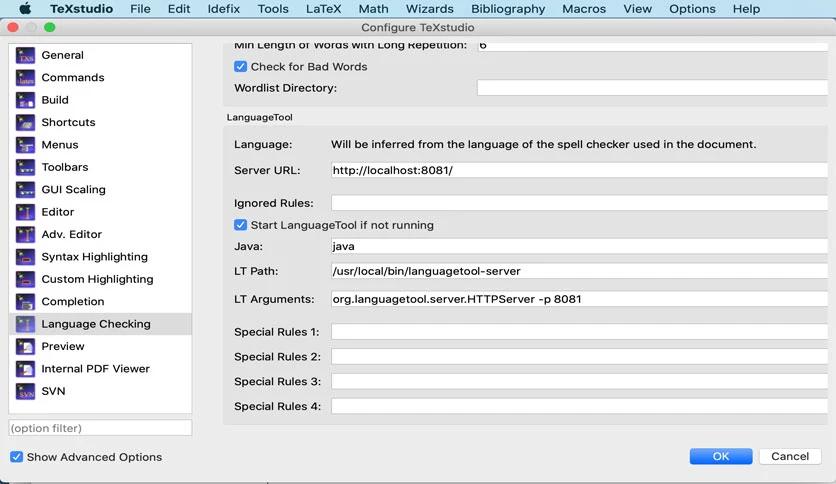Open the Tools menu
The height and width of the screenshot is (484, 836).
(x=273, y=9)
